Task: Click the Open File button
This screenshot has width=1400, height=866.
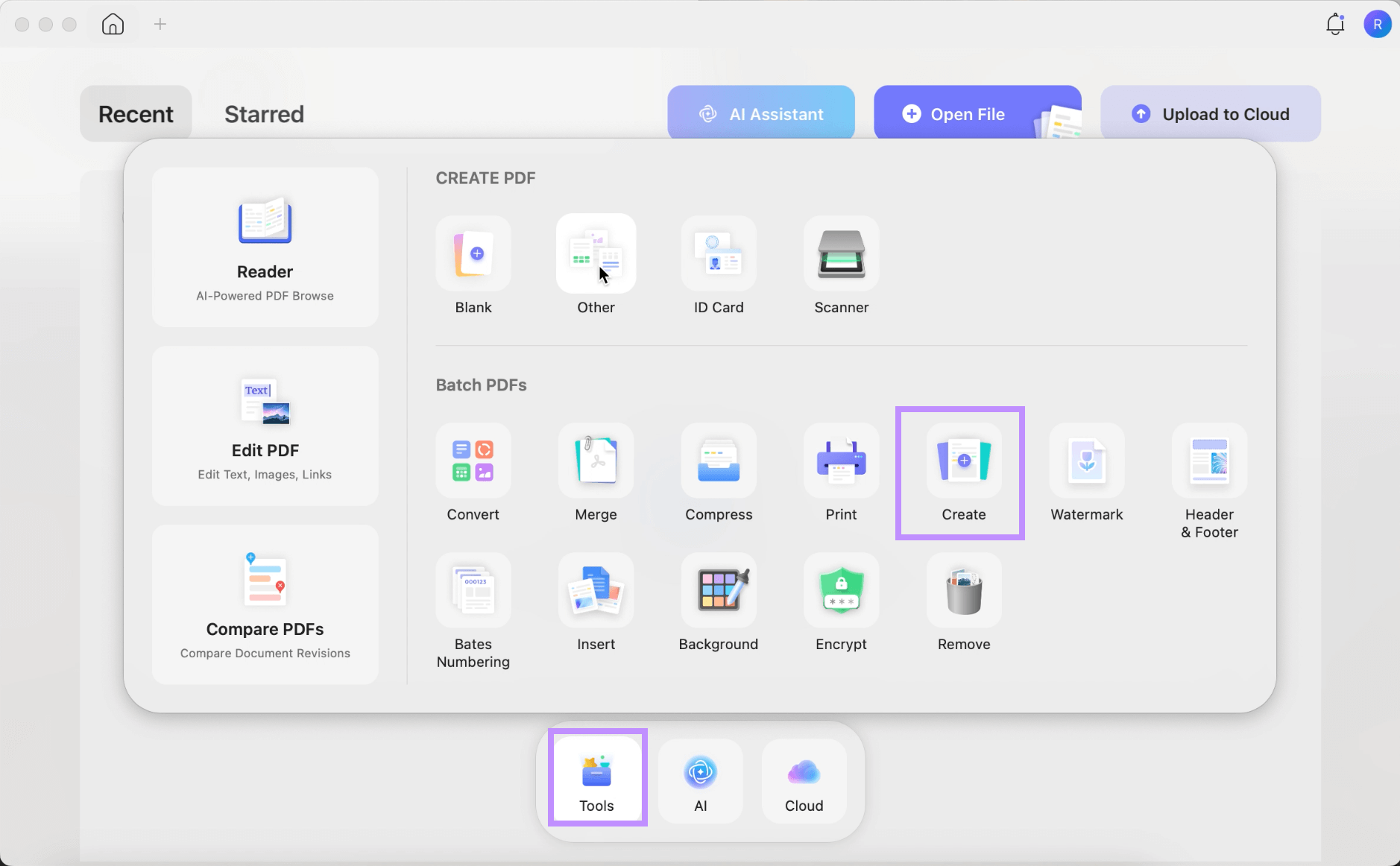Action: (977, 113)
